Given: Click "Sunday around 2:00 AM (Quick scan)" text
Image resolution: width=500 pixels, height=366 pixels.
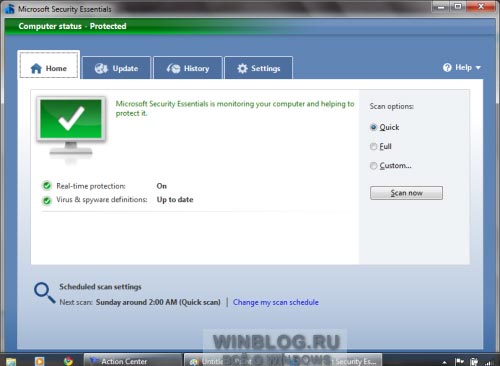Looking at the screenshot, I should [x=158, y=302].
